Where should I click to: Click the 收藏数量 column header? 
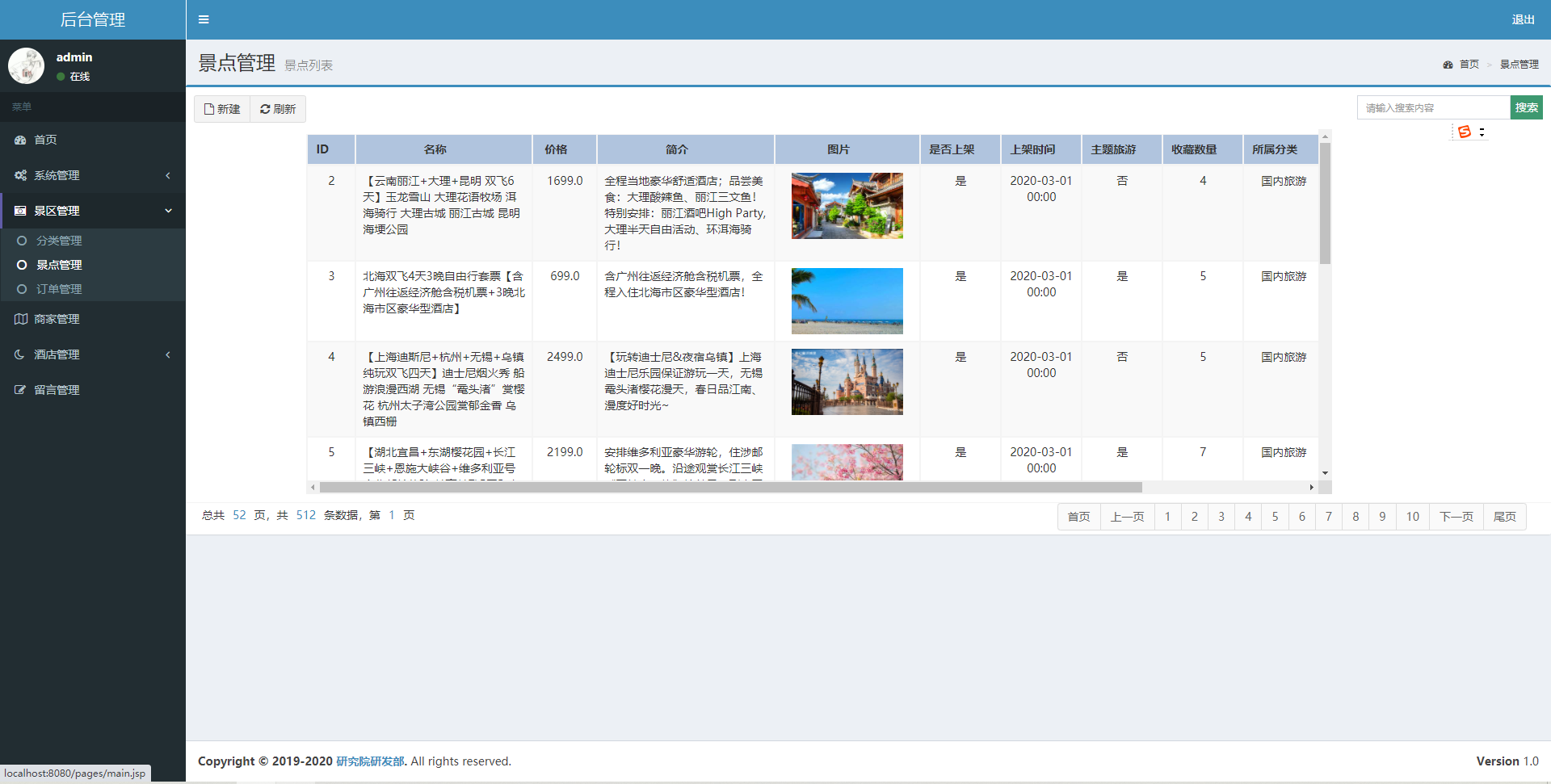click(1202, 149)
